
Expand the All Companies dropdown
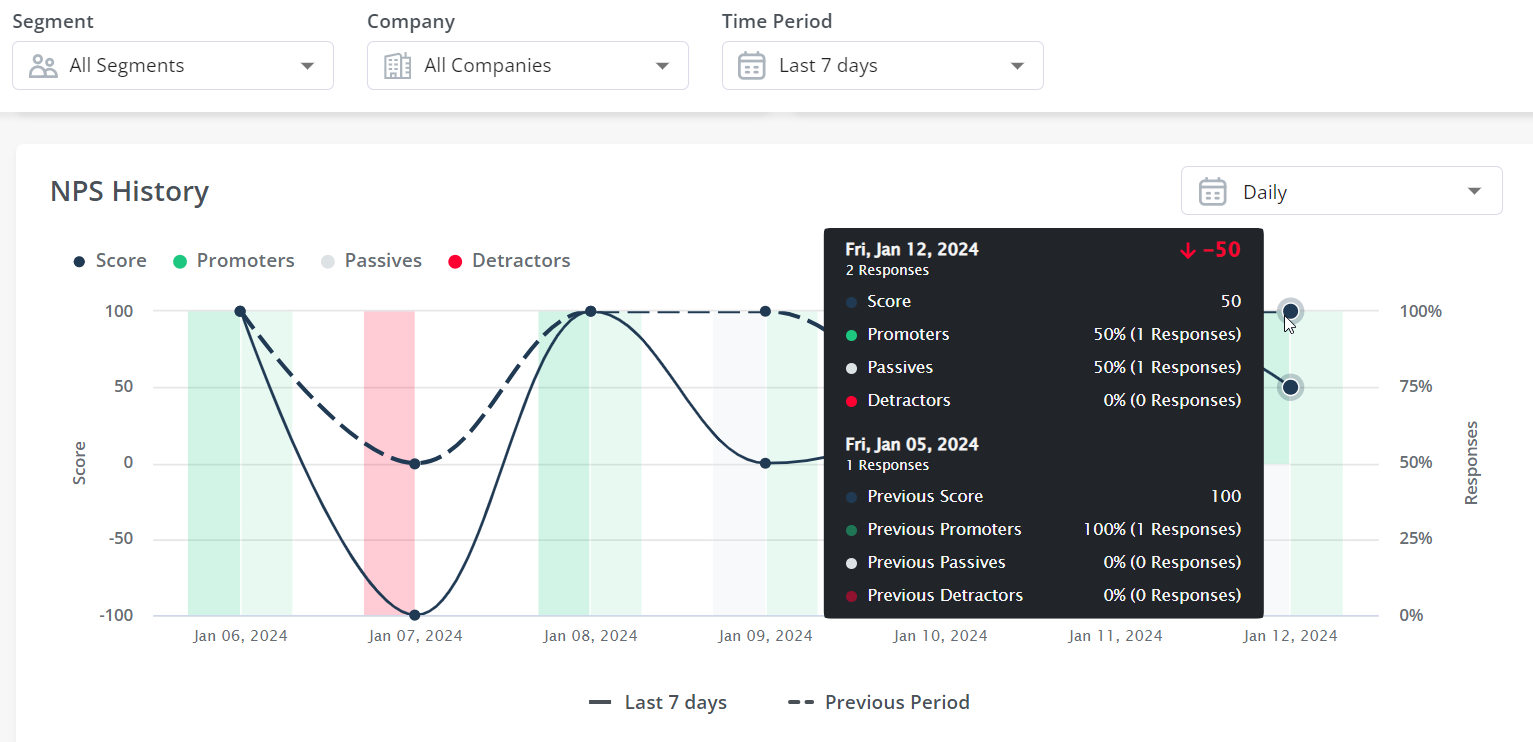point(527,65)
